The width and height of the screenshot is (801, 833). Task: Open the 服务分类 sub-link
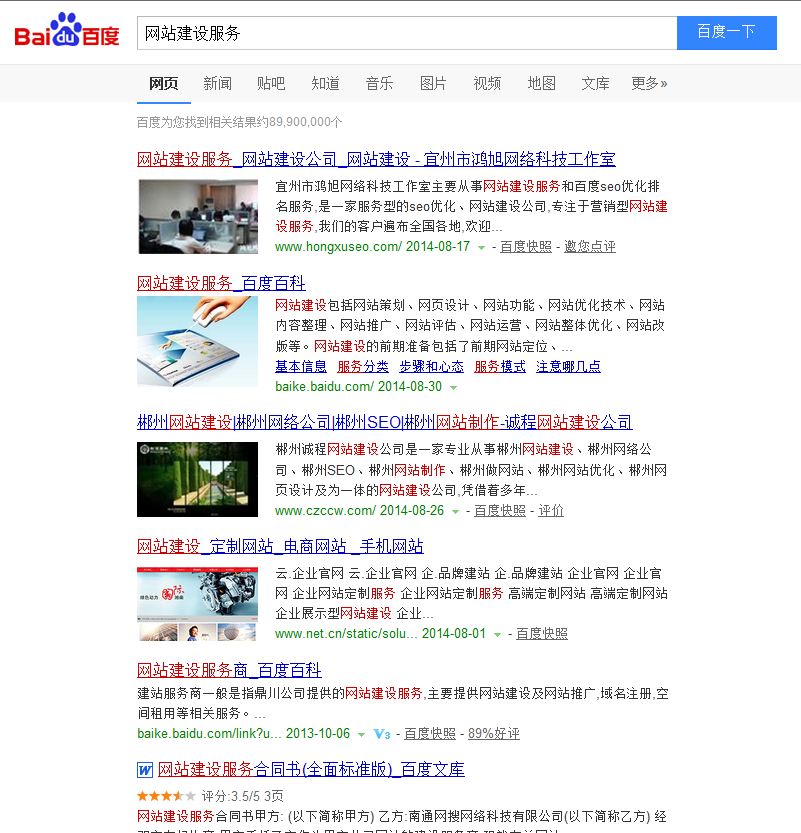click(363, 367)
